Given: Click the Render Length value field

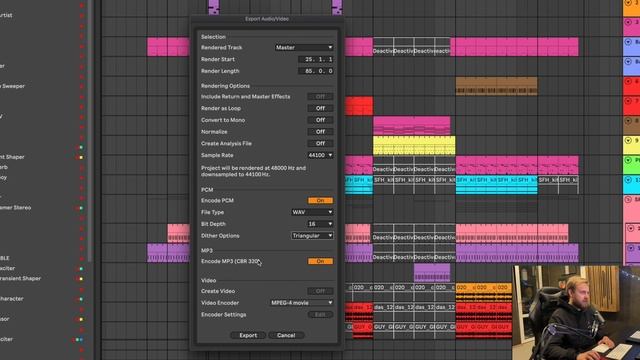Looking at the screenshot, I should [316, 71].
